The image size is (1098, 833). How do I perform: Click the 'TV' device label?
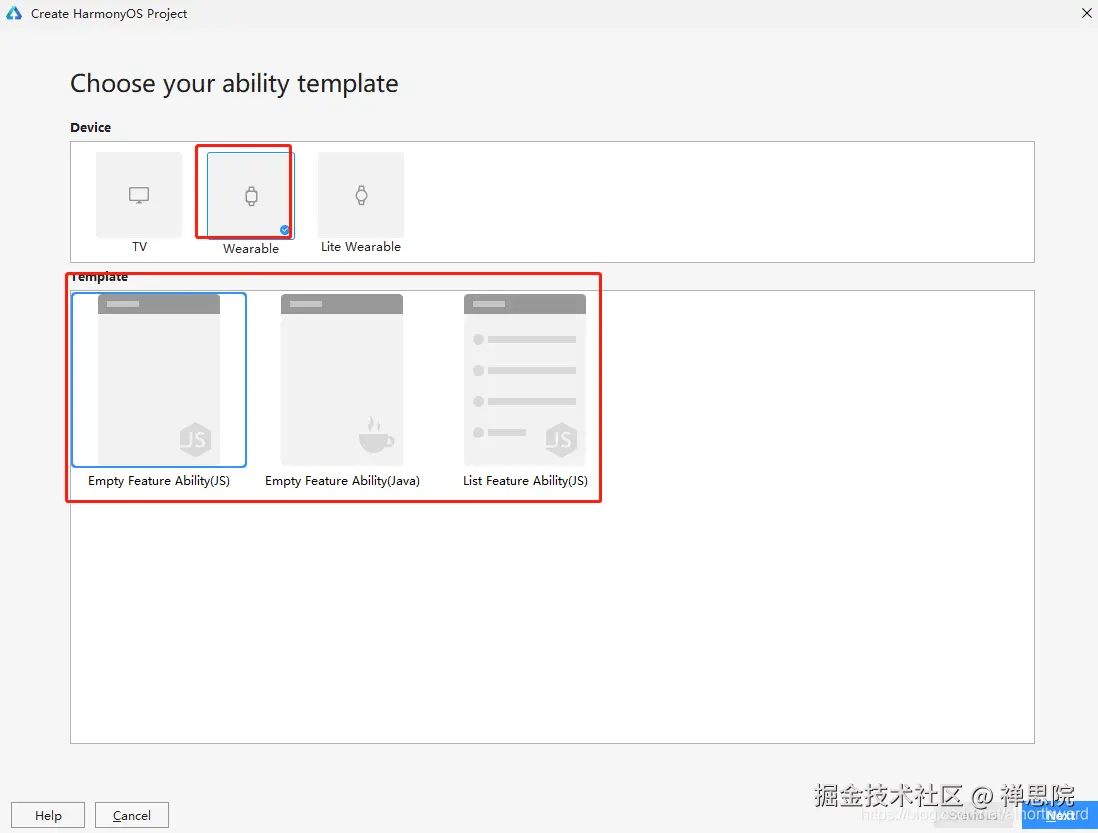[x=139, y=246]
